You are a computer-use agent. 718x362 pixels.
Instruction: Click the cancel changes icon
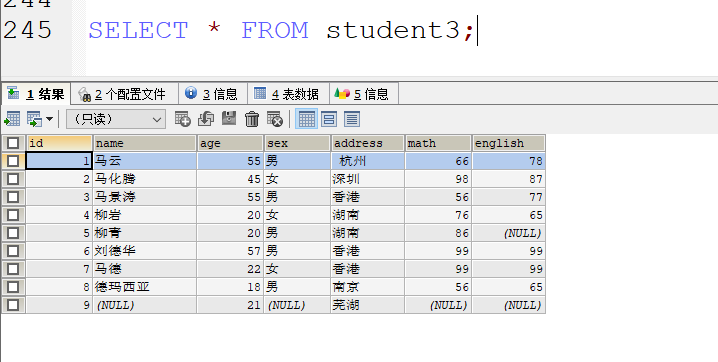click(x=275, y=119)
